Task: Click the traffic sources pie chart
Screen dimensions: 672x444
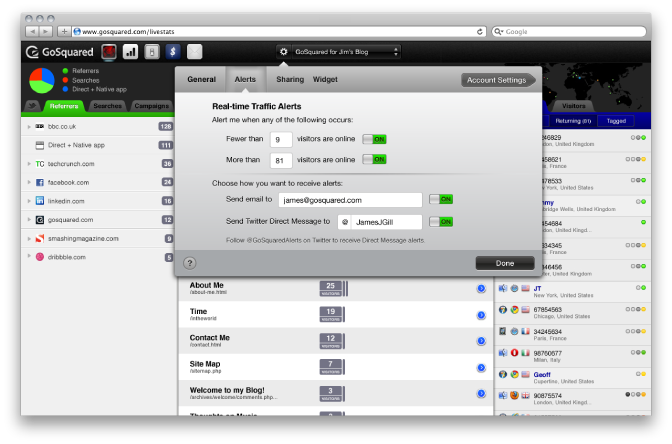Action: point(42,81)
